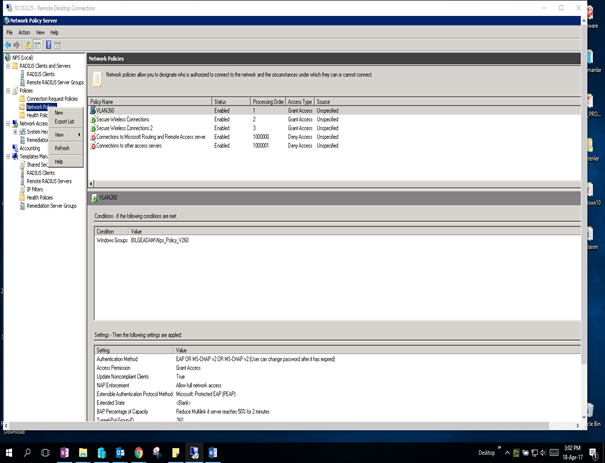Collapse the RADIUS Clients and Servers node
The height and width of the screenshot is (463, 605).
tap(8, 66)
